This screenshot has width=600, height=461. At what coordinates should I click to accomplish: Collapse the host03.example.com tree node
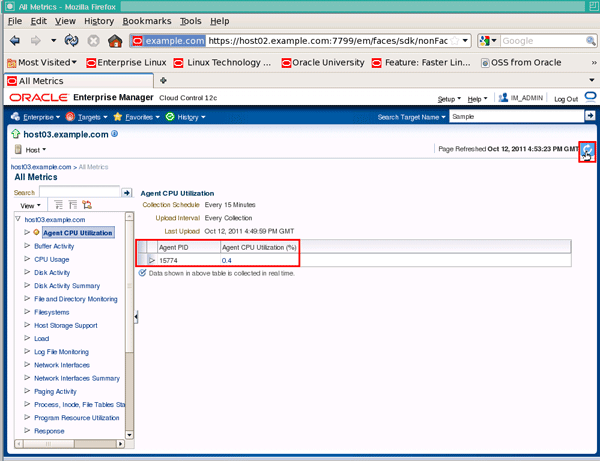coord(18,219)
